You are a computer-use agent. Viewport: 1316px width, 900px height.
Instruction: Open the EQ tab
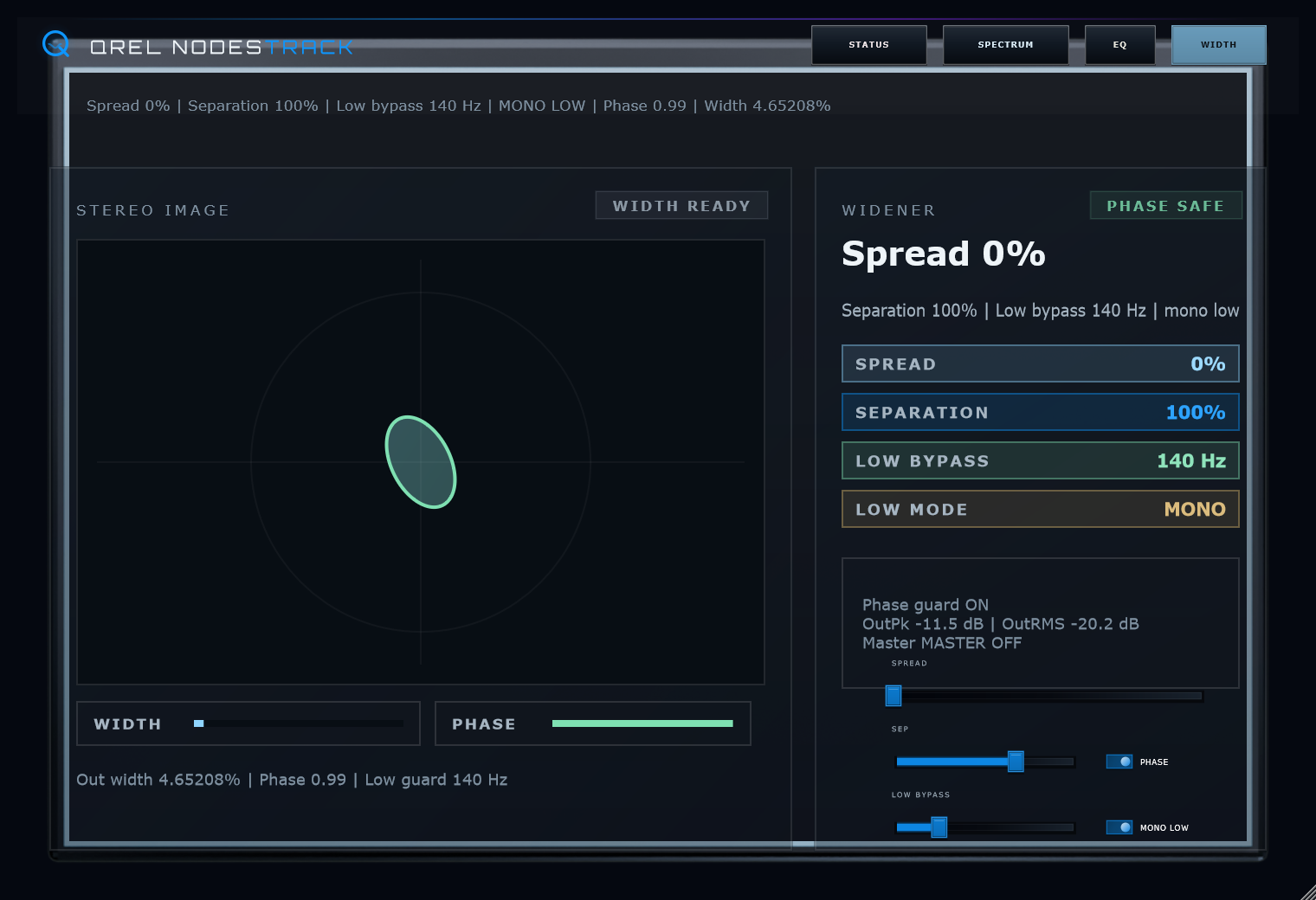1120,45
